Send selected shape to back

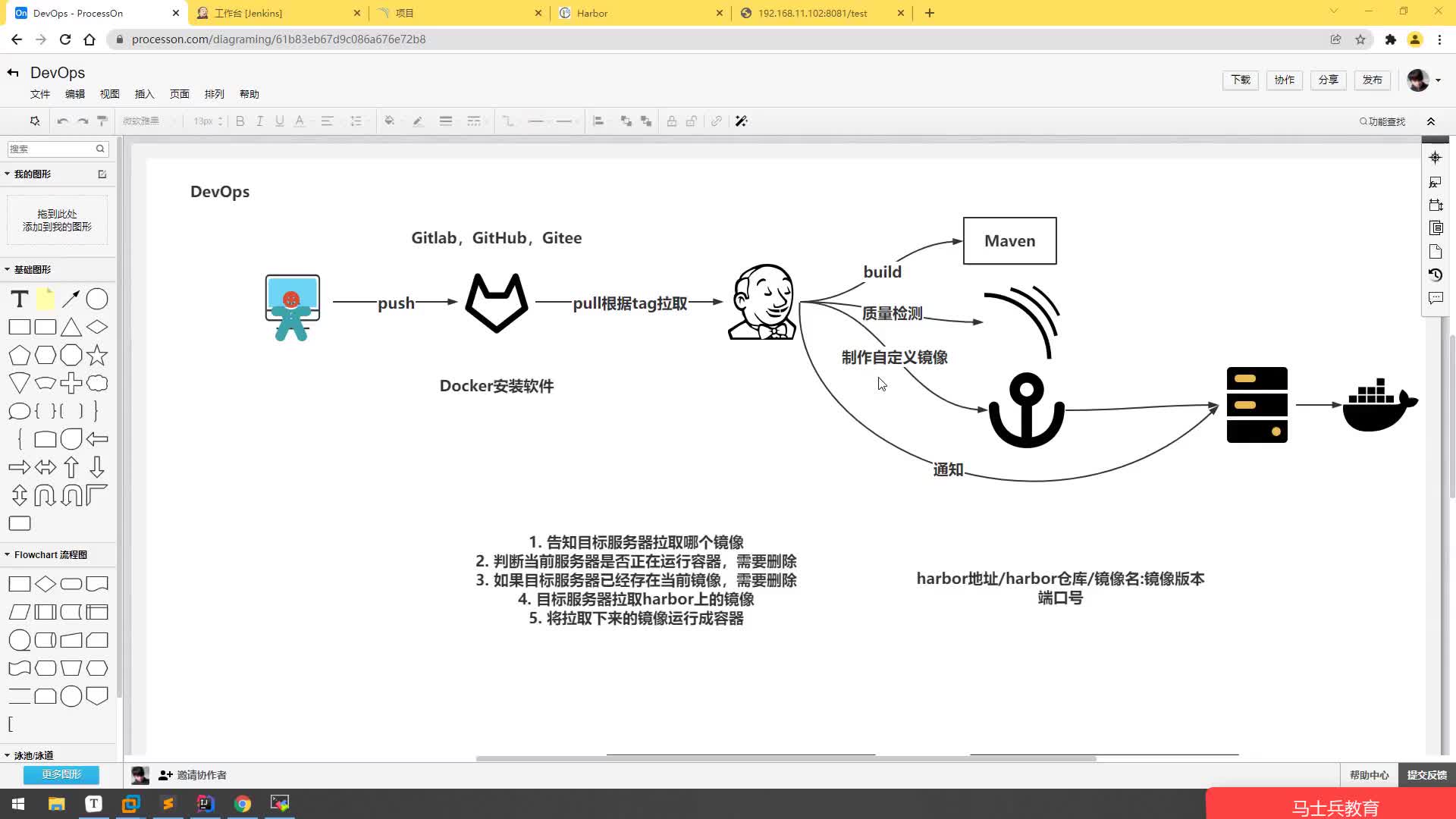pos(646,121)
